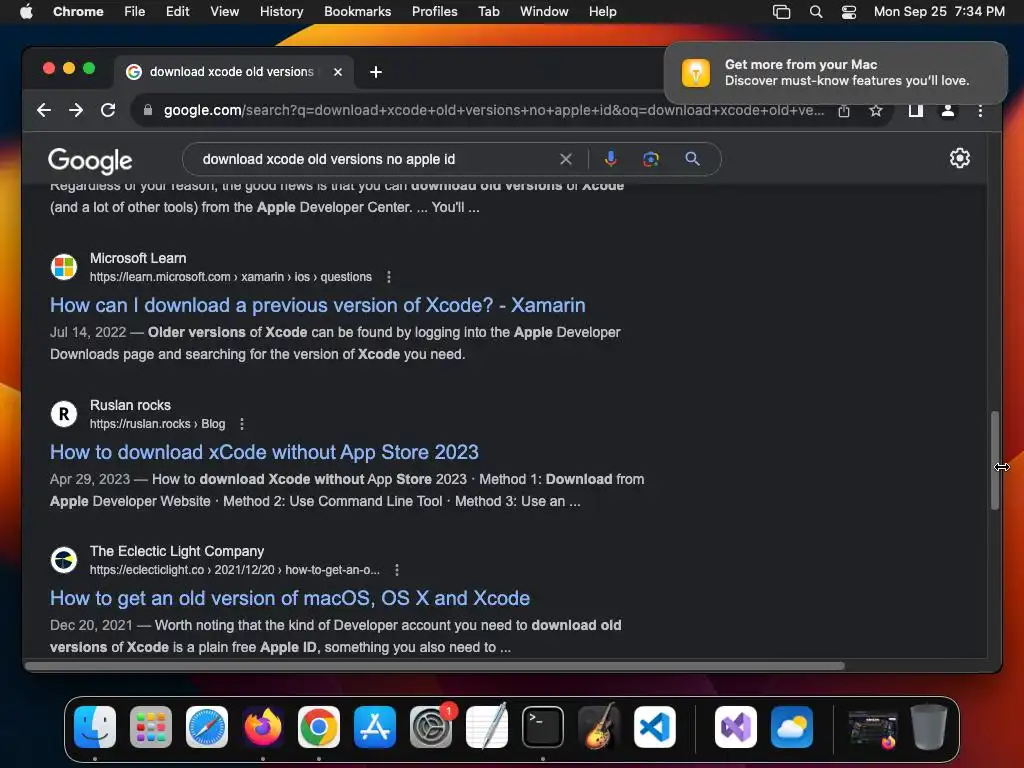Click the Ruslan rocks site favicon
The image size is (1024, 768).
click(x=64, y=414)
